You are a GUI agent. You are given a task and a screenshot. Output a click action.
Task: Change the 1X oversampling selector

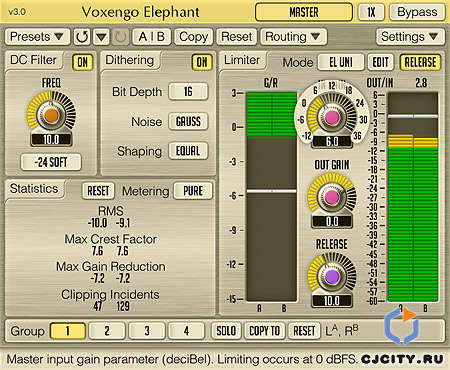[371, 12]
